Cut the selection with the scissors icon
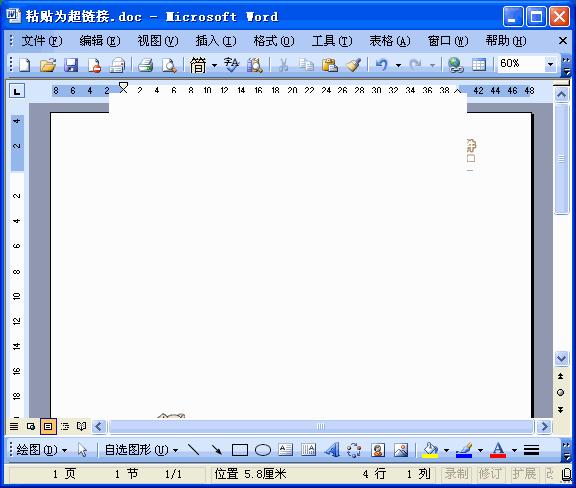 [283, 65]
